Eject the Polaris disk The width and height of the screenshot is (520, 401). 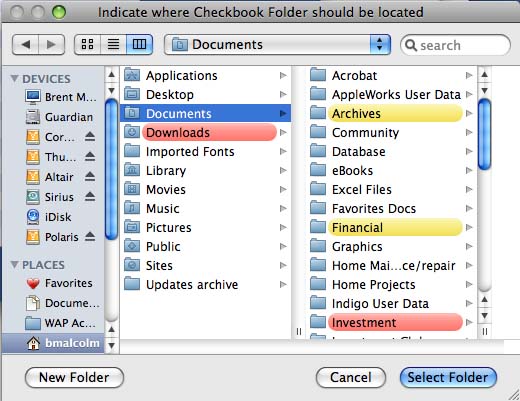[x=90, y=237]
